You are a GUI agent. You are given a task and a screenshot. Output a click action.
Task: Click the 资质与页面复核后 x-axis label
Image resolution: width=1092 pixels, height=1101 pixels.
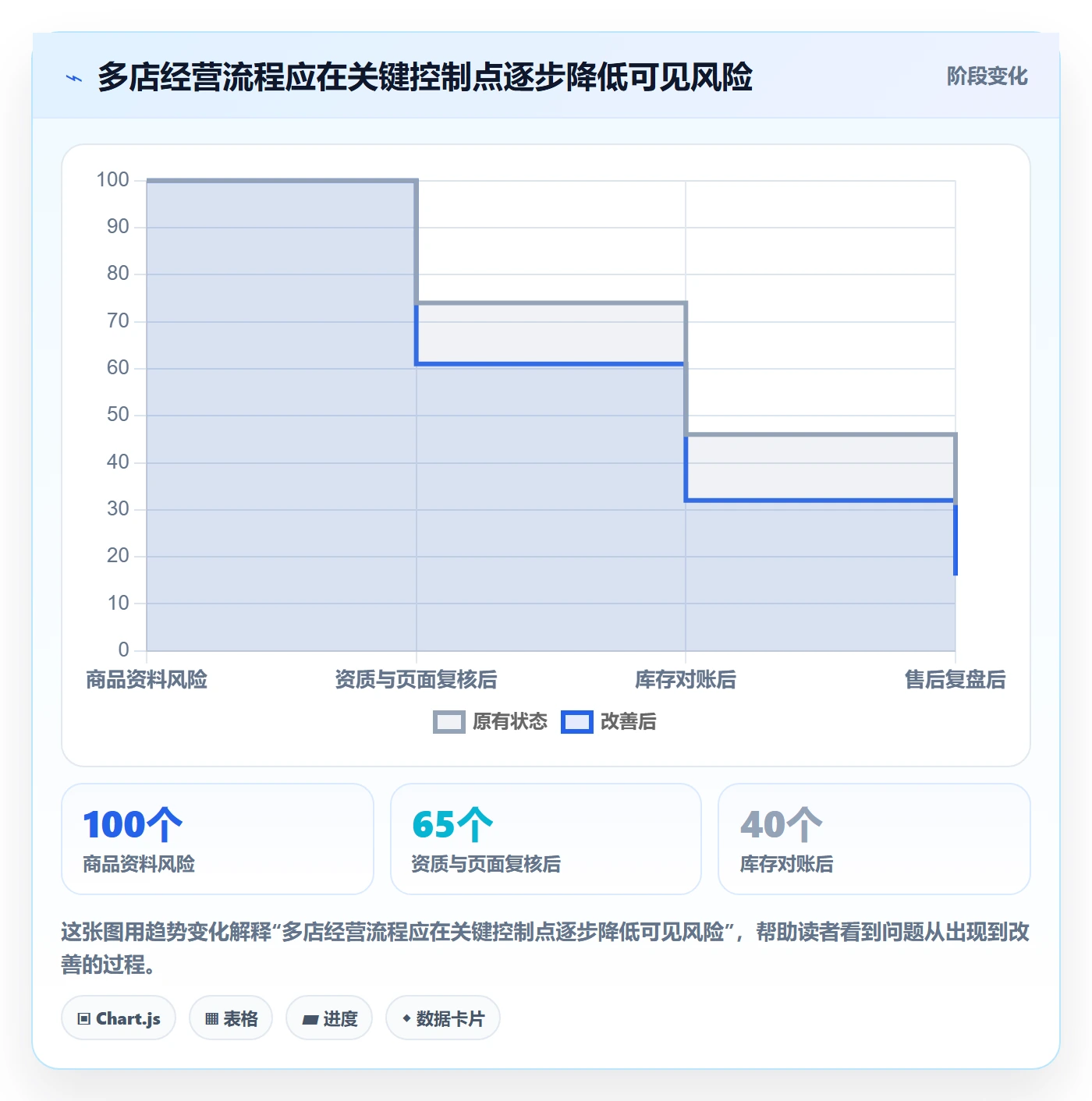point(416,680)
